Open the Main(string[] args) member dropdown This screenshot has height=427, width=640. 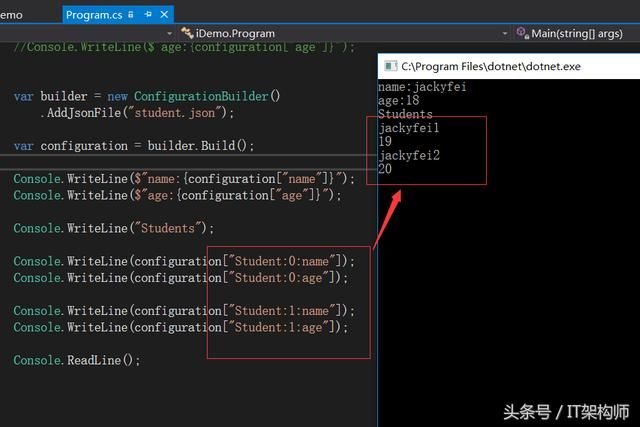pos(576,33)
